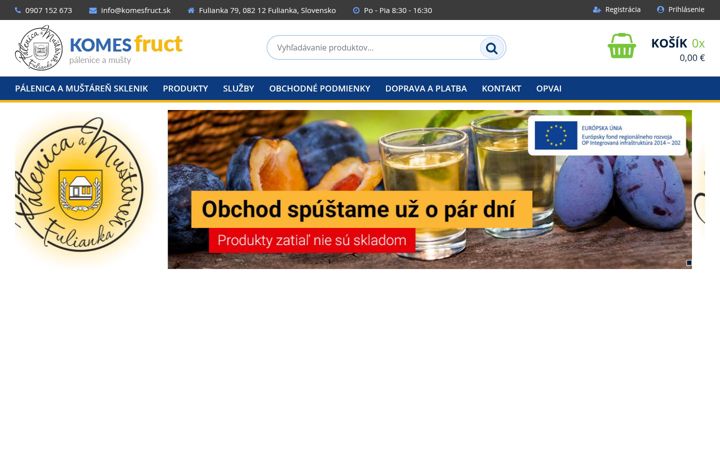
Task: Click the home icon beside the address
Action: point(191,10)
